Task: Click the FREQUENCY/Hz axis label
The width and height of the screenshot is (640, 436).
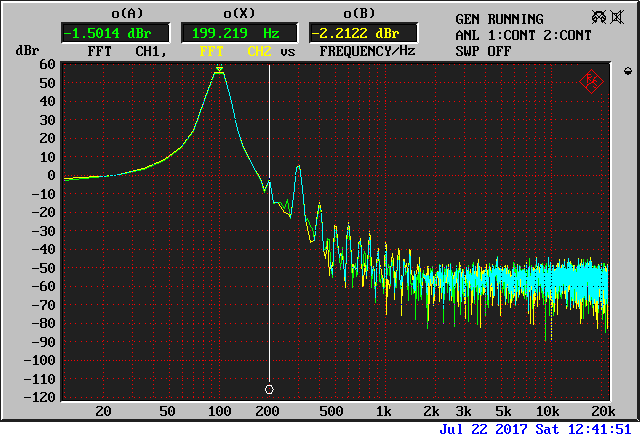Action: pyautogui.click(x=367, y=51)
